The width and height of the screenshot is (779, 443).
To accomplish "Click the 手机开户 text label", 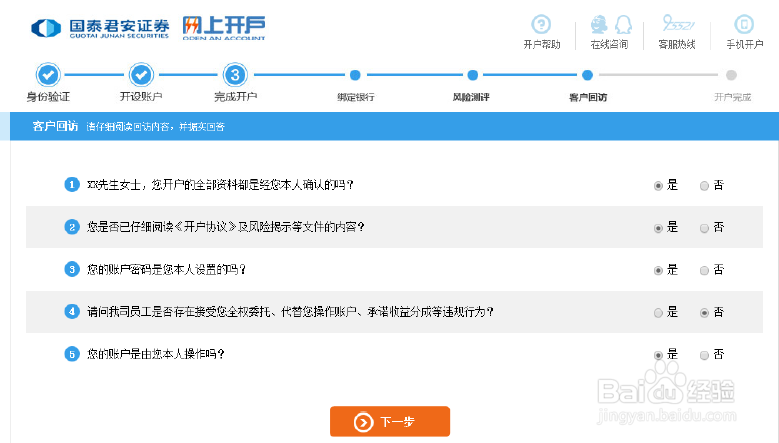I will pos(745,45).
